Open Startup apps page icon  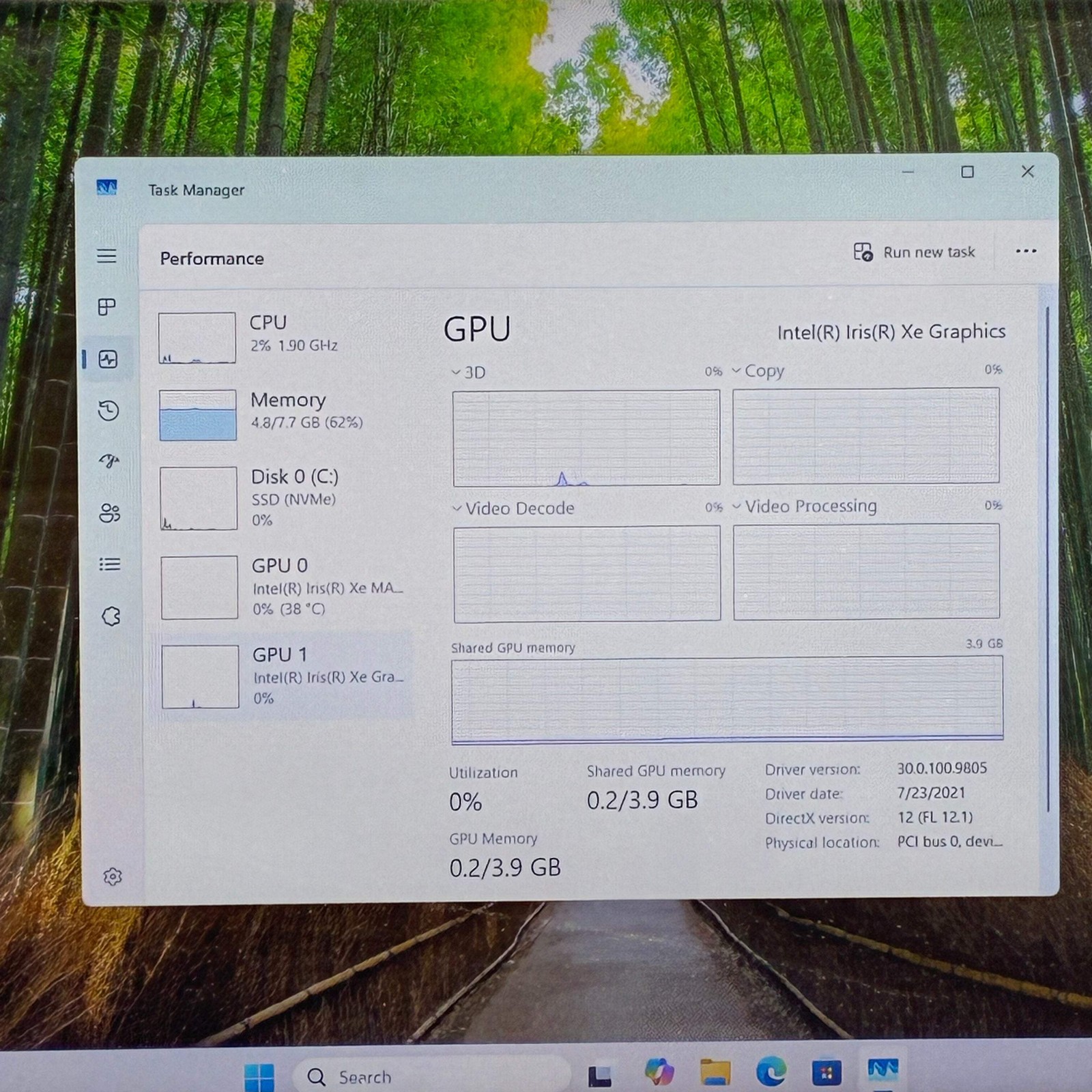click(109, 461)
